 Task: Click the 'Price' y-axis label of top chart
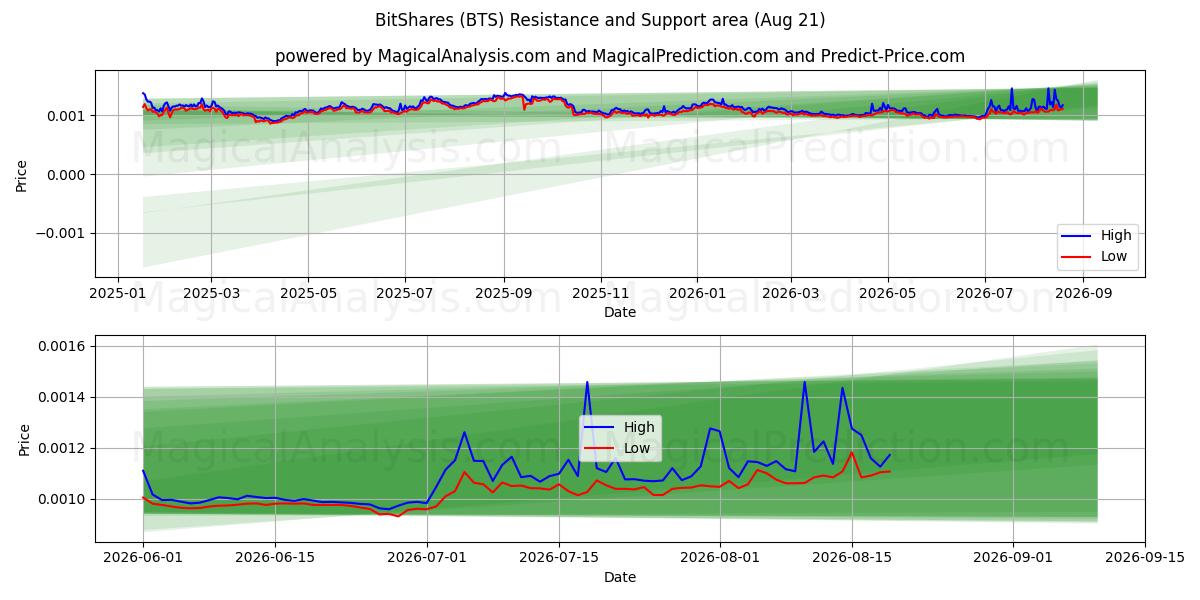pos(22,174)
